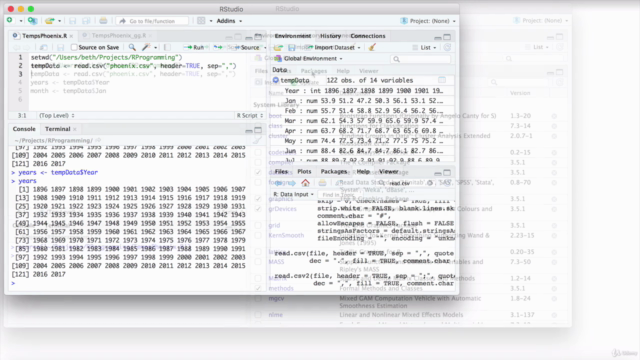Switch to the Terminal tab
The height and width of the screenshot is (360, 640).
tap(58, 129)
